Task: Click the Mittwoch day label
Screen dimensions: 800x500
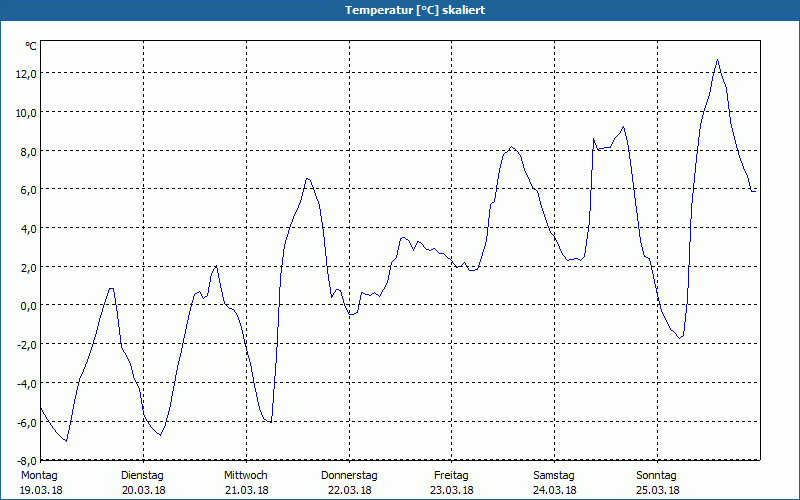Action: point(245,476)
